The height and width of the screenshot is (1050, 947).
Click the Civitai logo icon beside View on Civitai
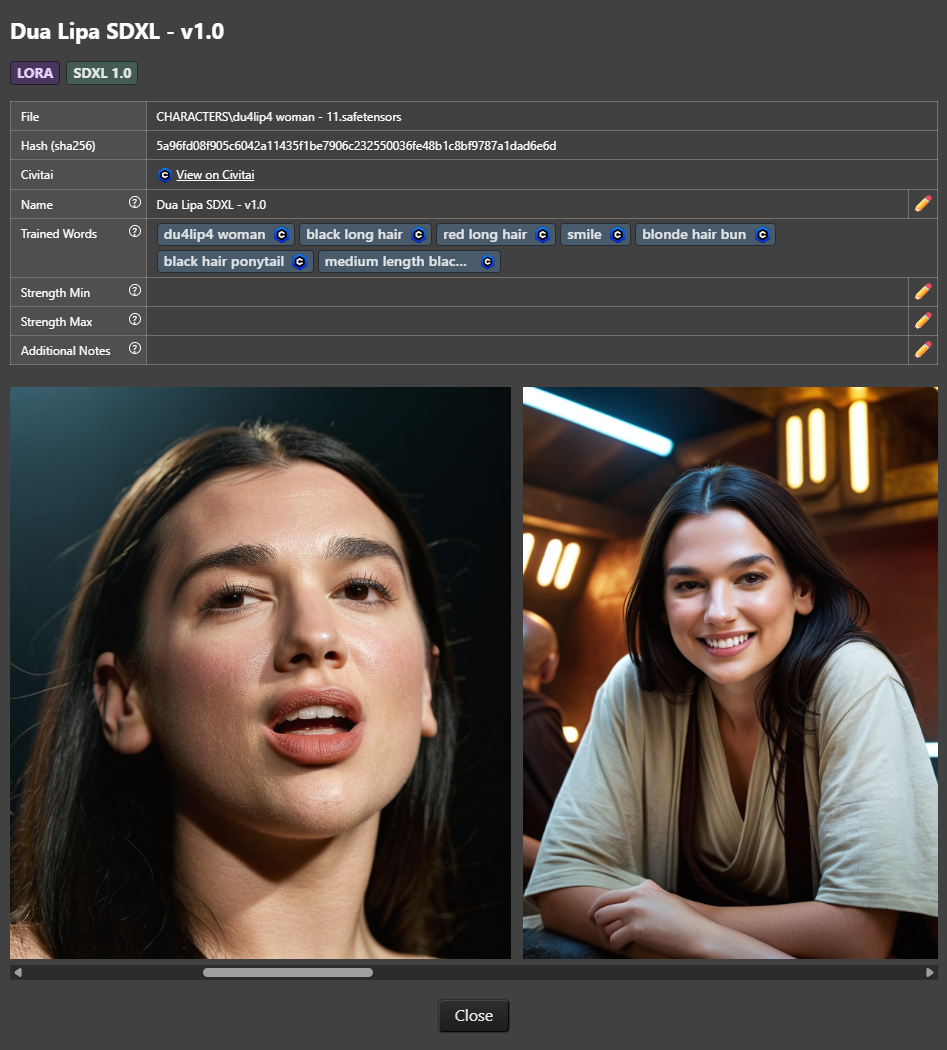[x=165, y=175]
